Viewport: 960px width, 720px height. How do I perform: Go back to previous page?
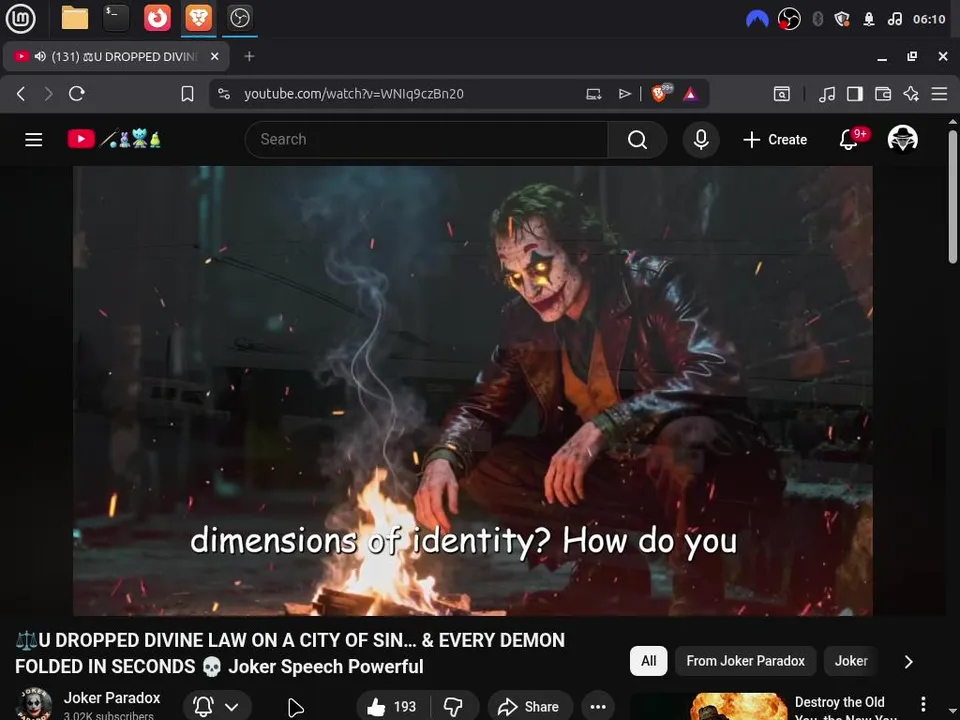(21, 94)
